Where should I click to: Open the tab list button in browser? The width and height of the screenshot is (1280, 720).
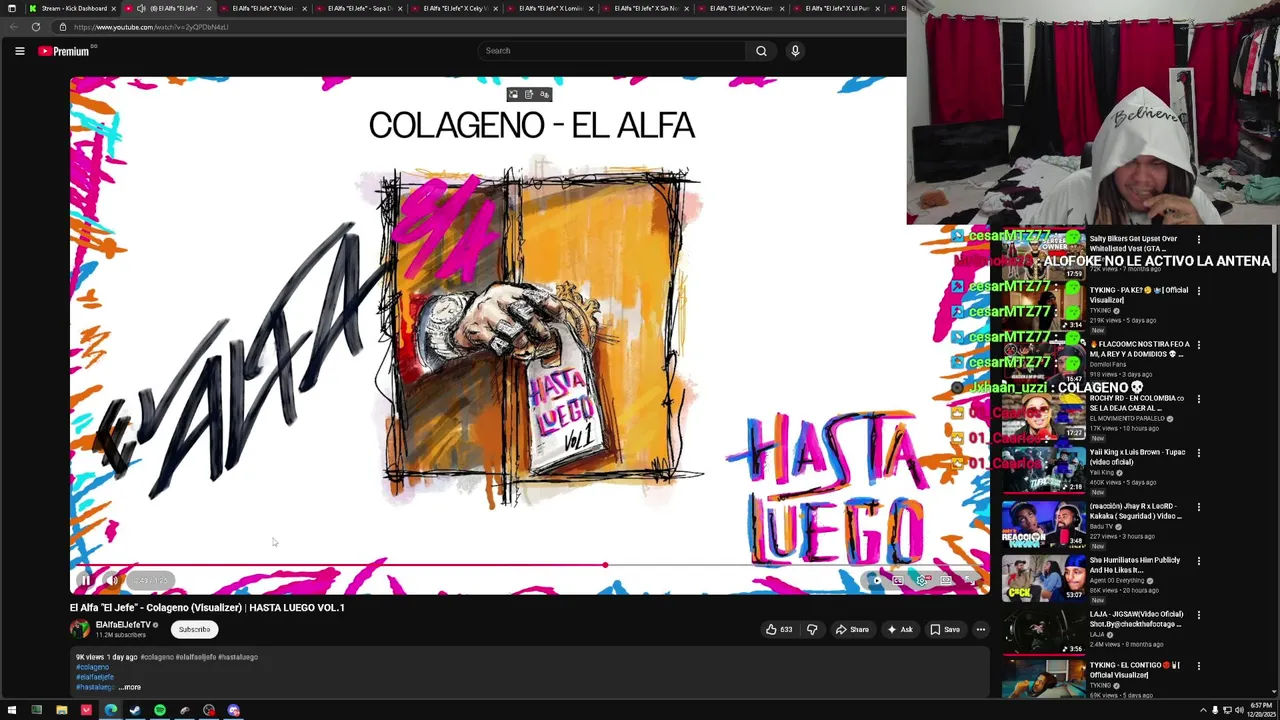12,8
